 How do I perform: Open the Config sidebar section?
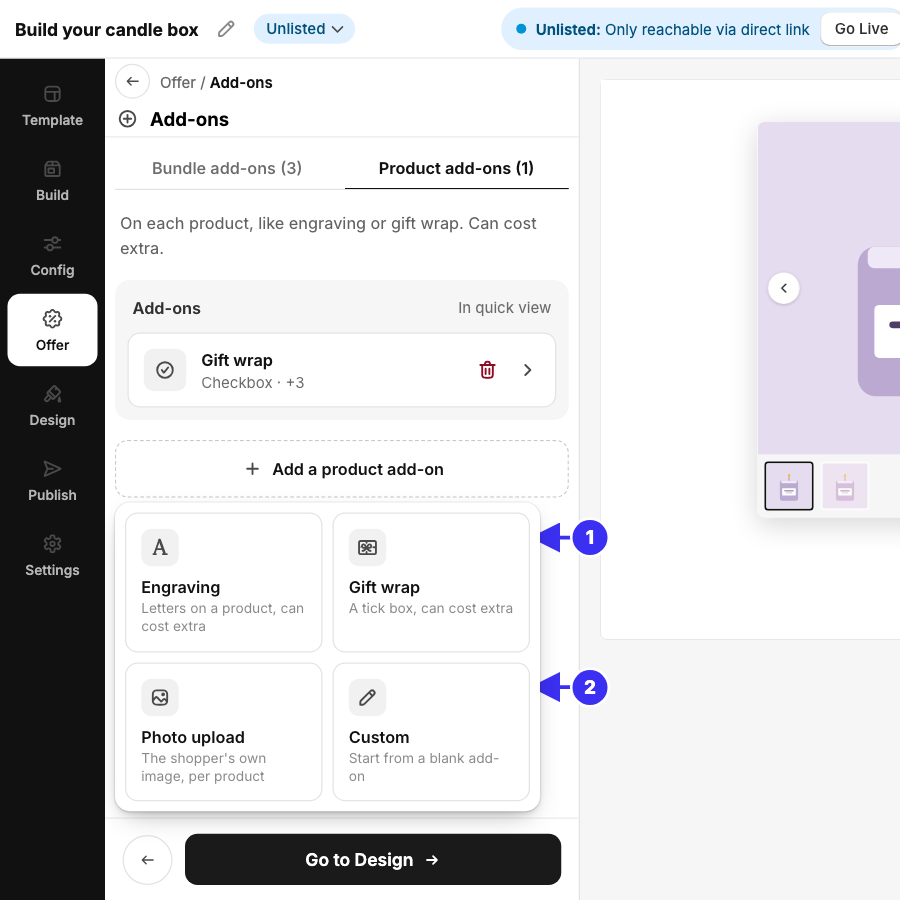[x=52, y=256]
